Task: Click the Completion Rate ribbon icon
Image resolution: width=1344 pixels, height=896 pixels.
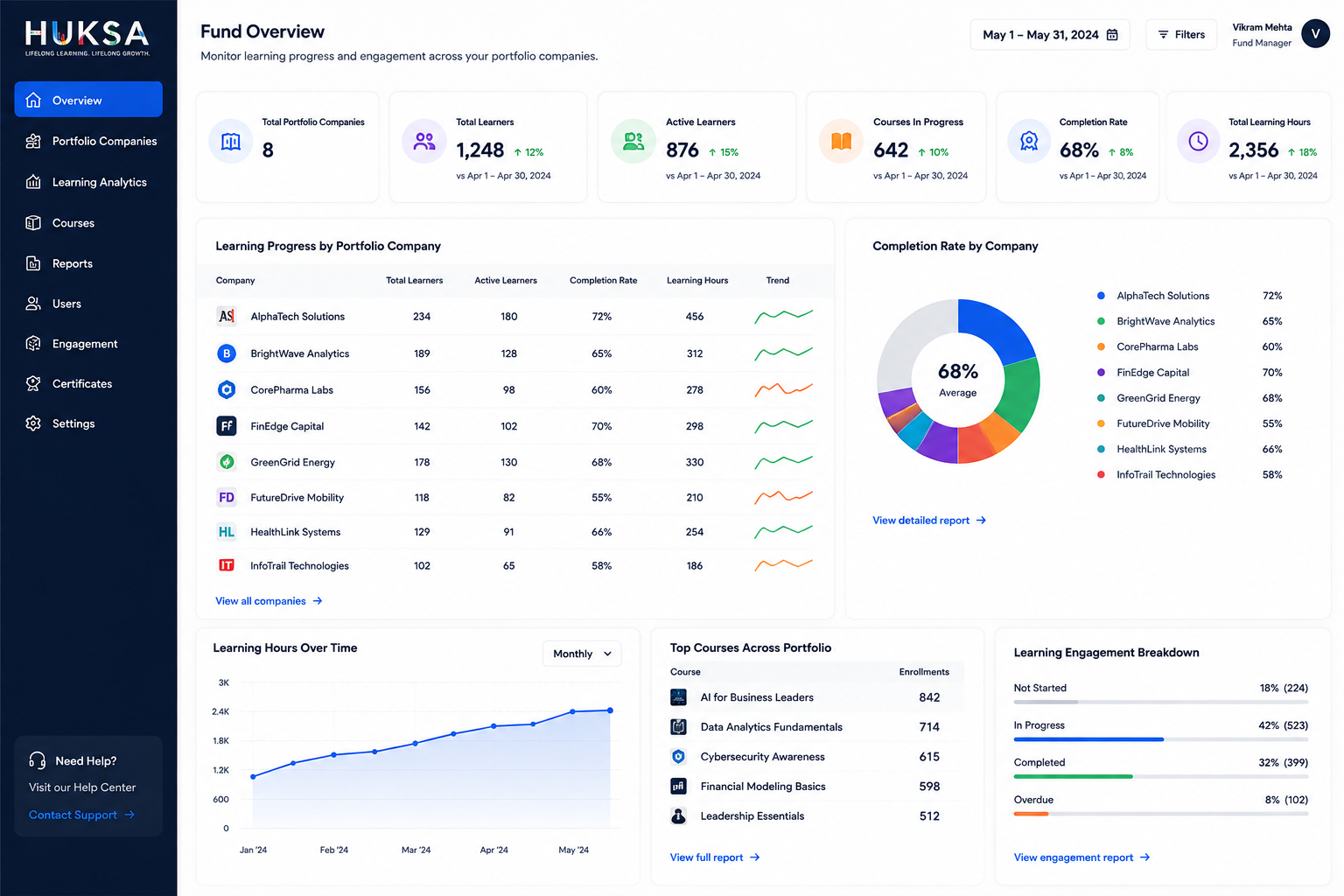Action: (x=1029, y=141)
